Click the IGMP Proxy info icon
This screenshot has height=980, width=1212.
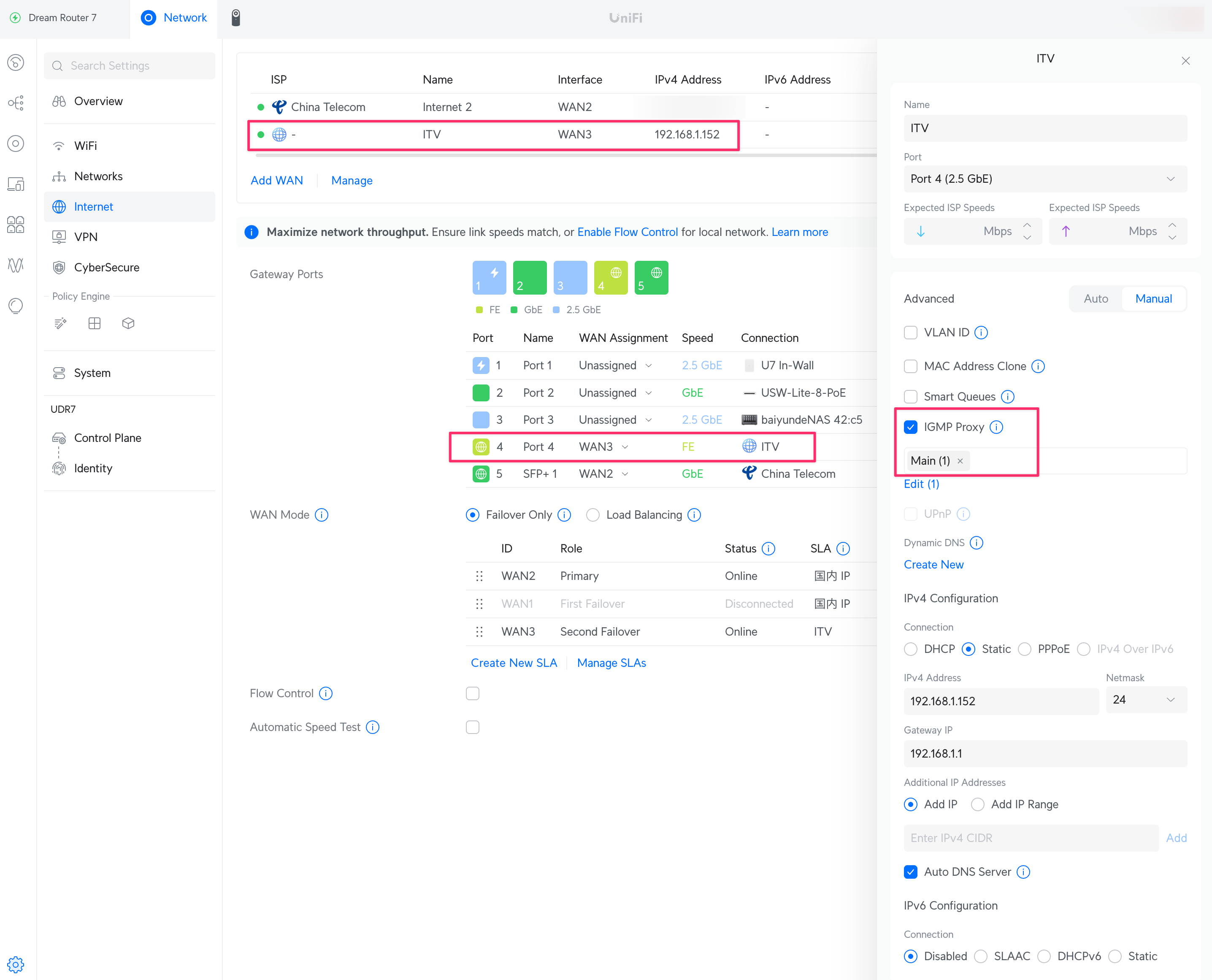pos(997,428)
